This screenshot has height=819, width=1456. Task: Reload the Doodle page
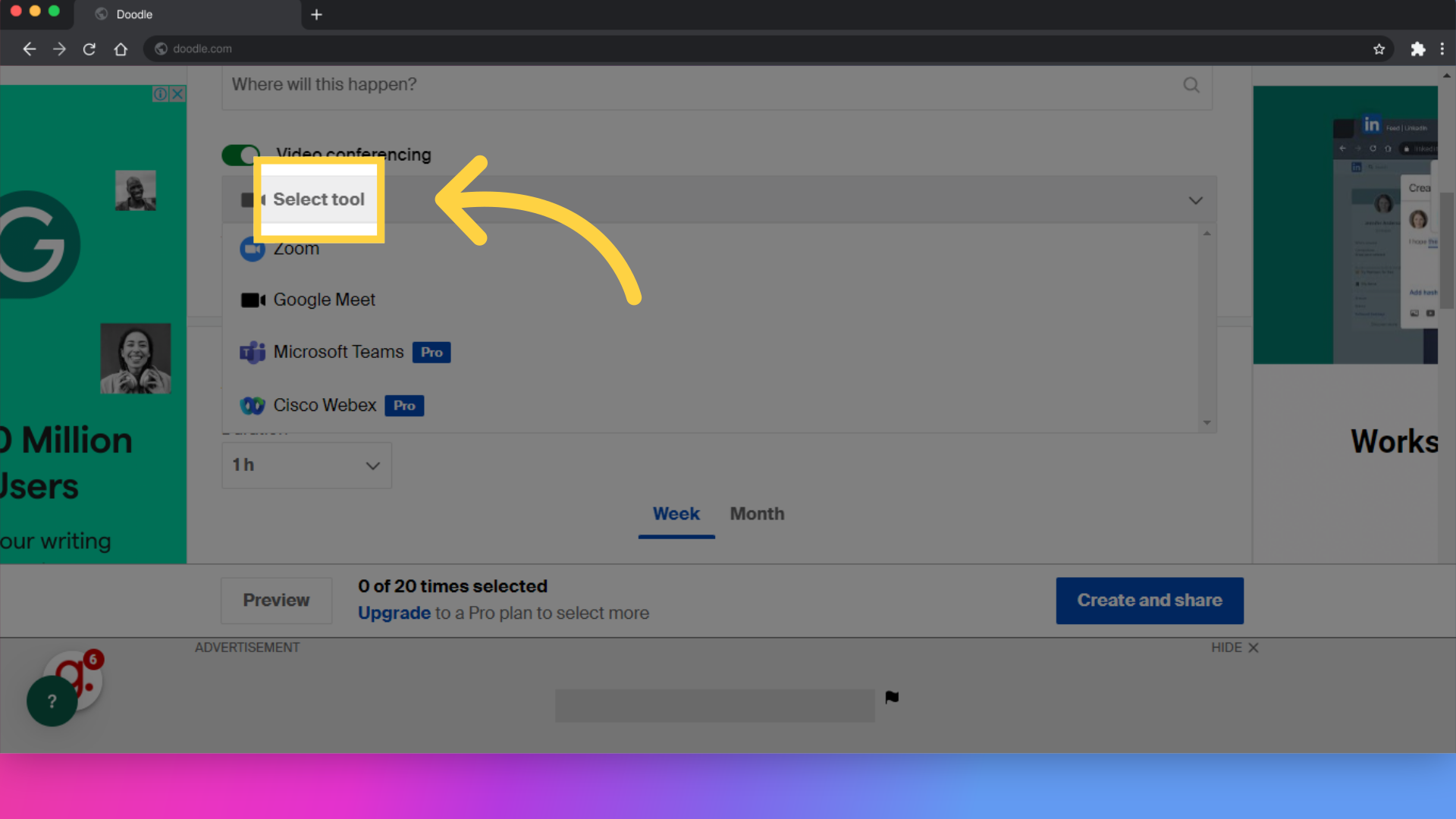pyautogui.click(x=89, y=49)
